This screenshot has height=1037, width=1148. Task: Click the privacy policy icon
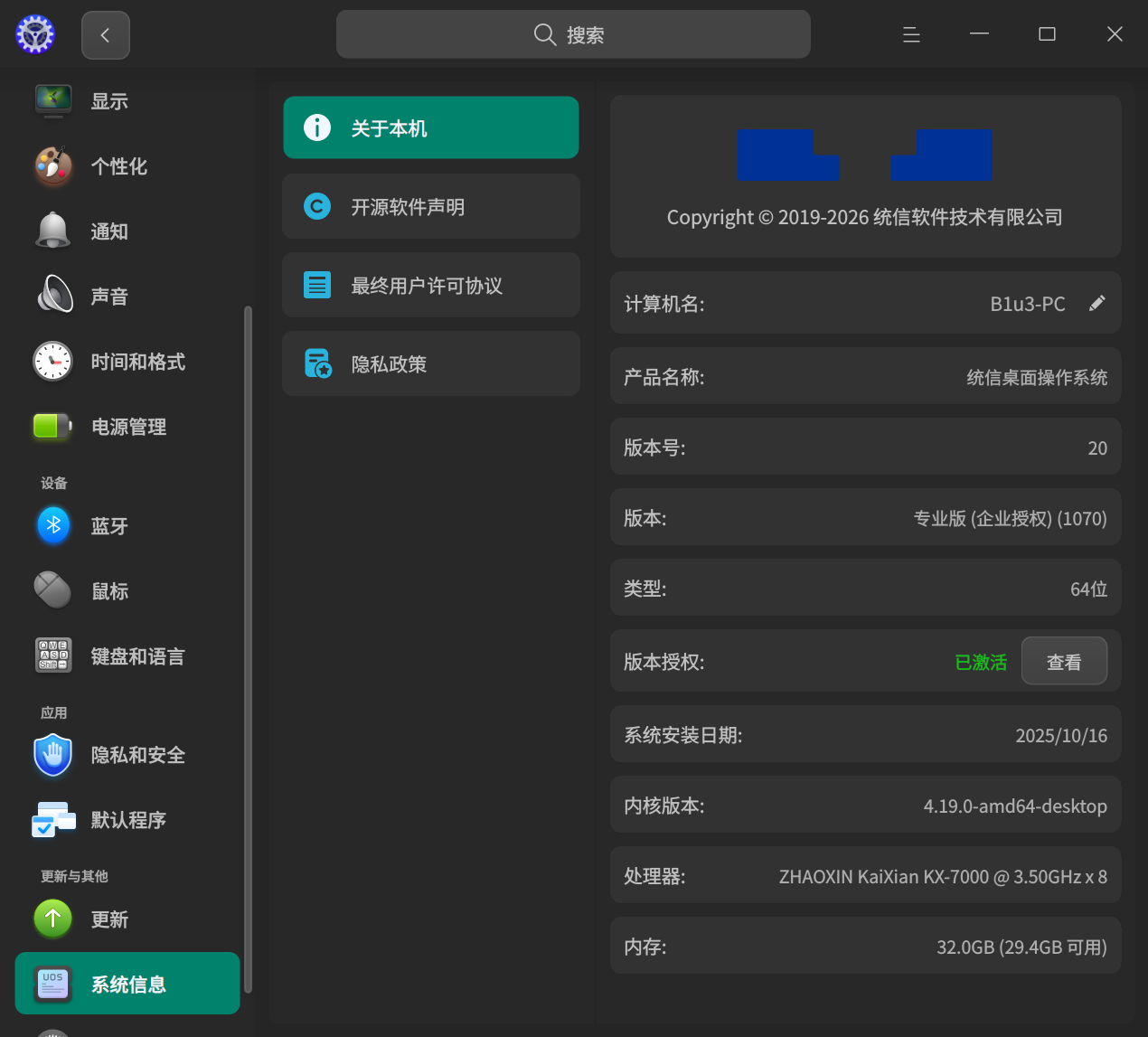pos(317,363)
